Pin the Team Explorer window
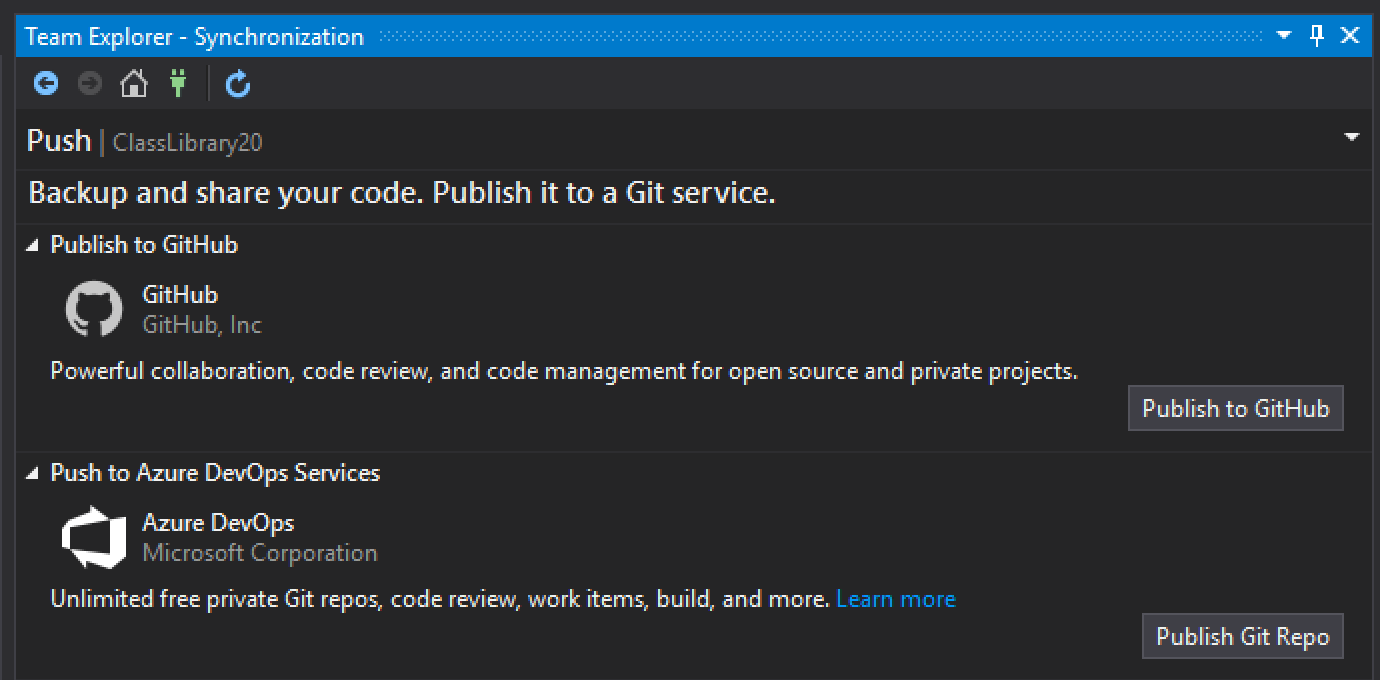This screenshot has width=1380, height=680. point(1317,36)
